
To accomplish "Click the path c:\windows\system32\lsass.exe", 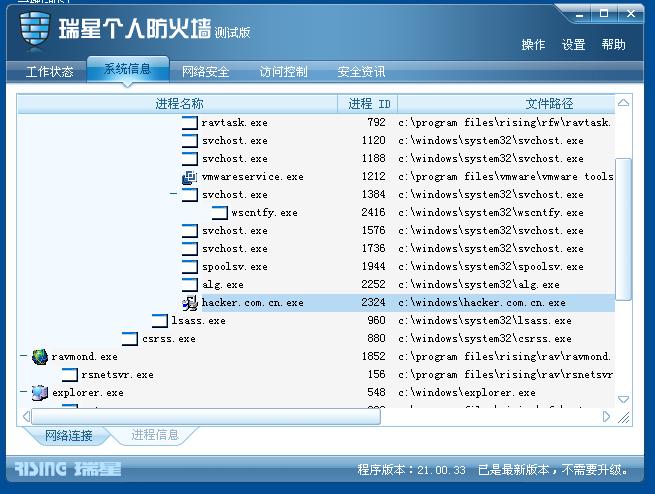I will coord(485,320).
